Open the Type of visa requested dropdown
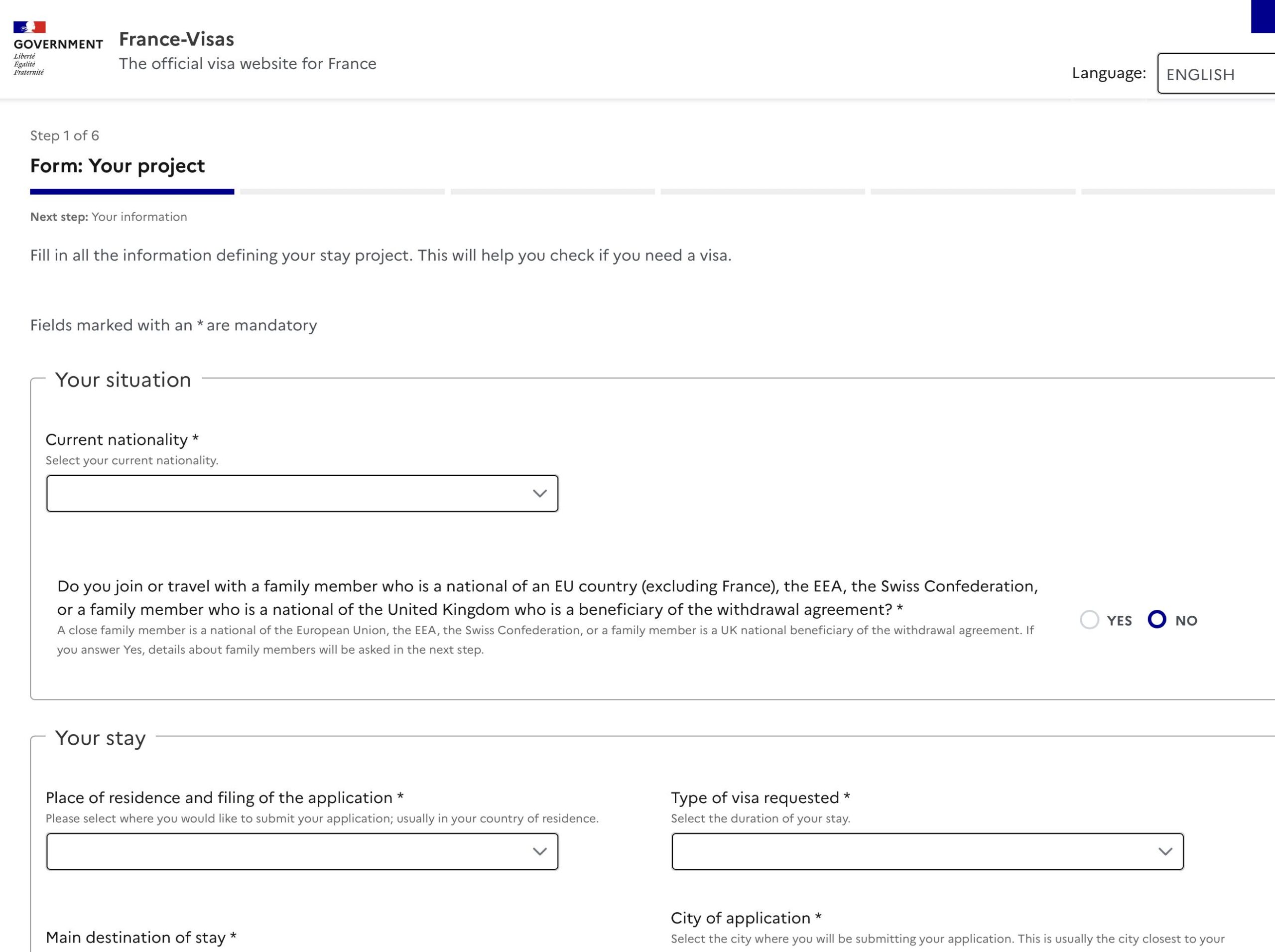 coord(927,851)
